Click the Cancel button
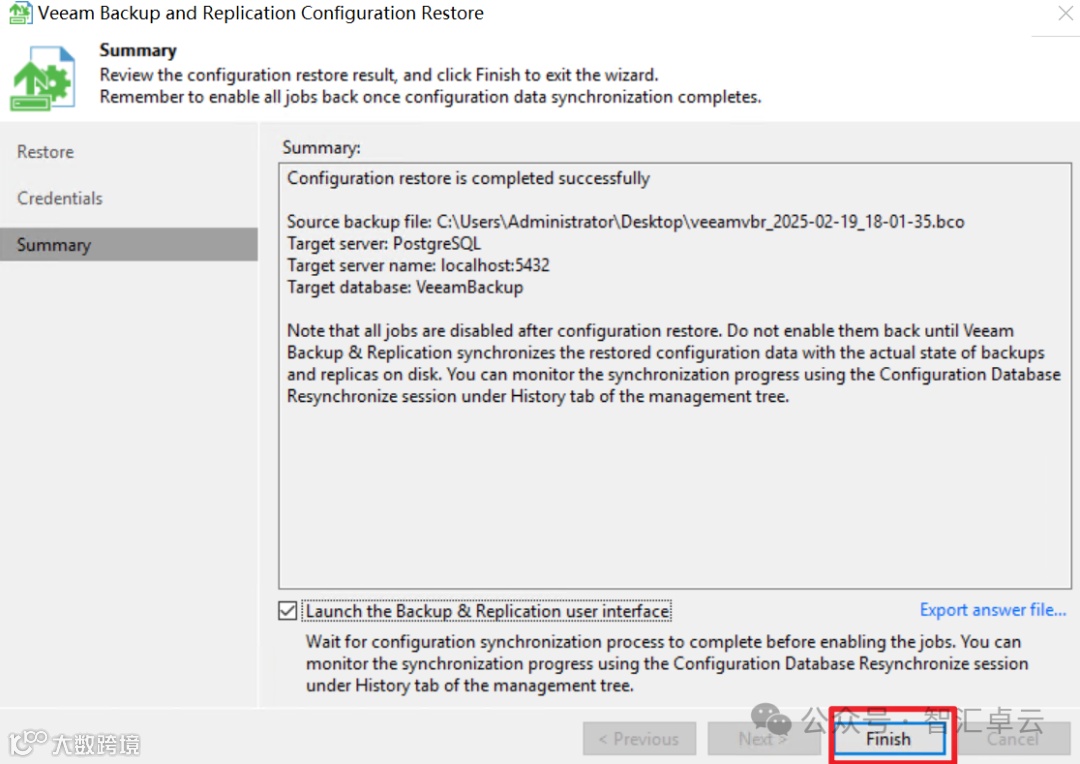The height and width of the screenshot is (764, 1080). coord(1012,739)
